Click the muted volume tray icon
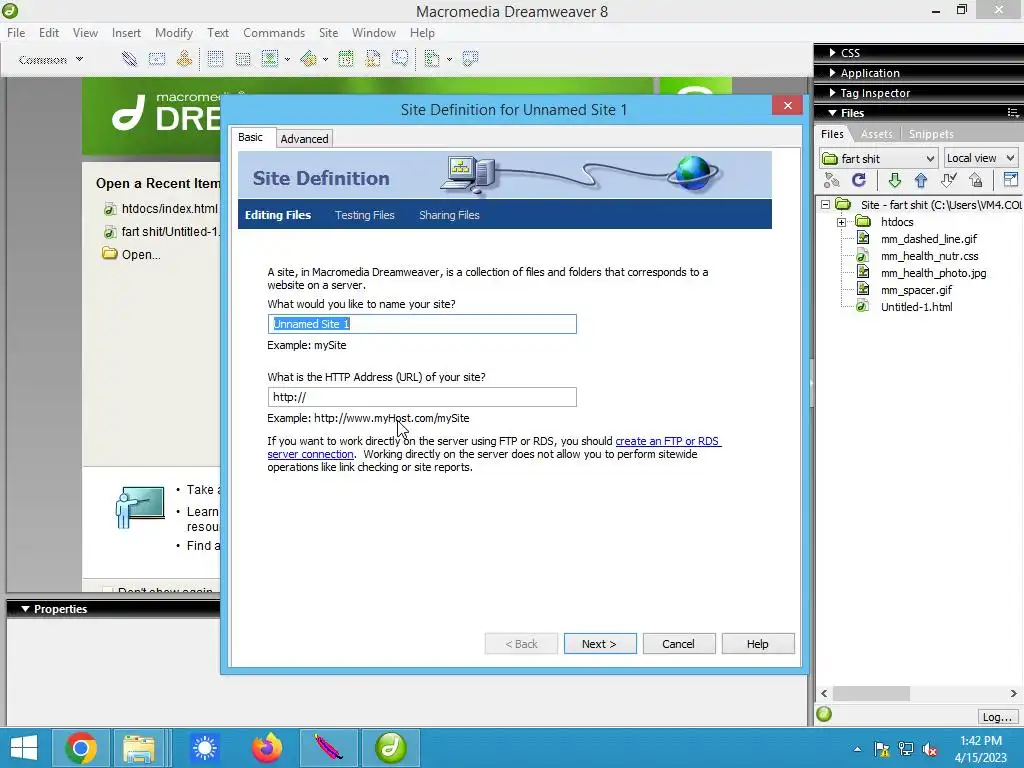 coord(930,749)
